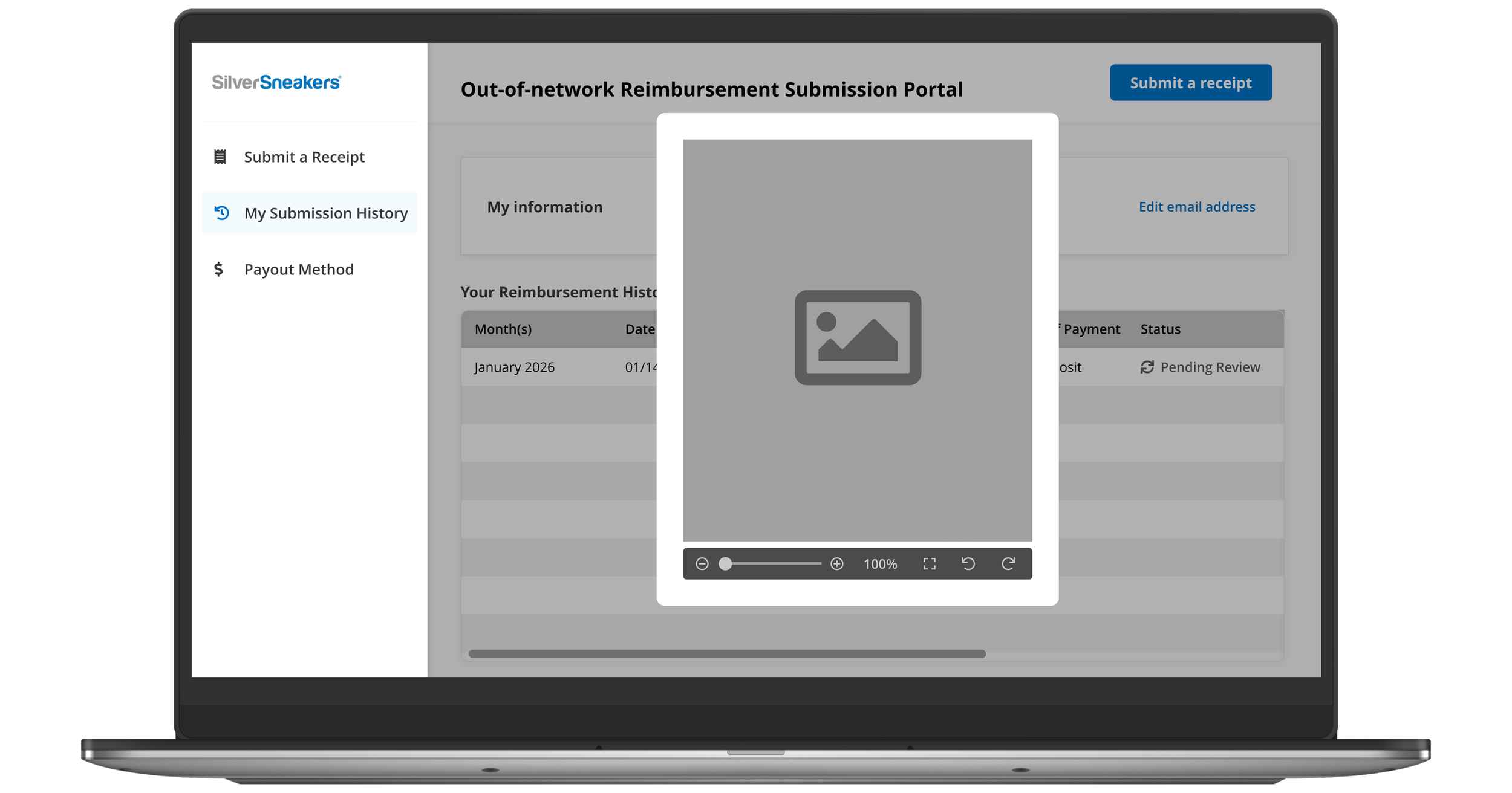
Task: Rotate the receipt image clockwise
Action: pyautogui.click(x=1008, y=564)
